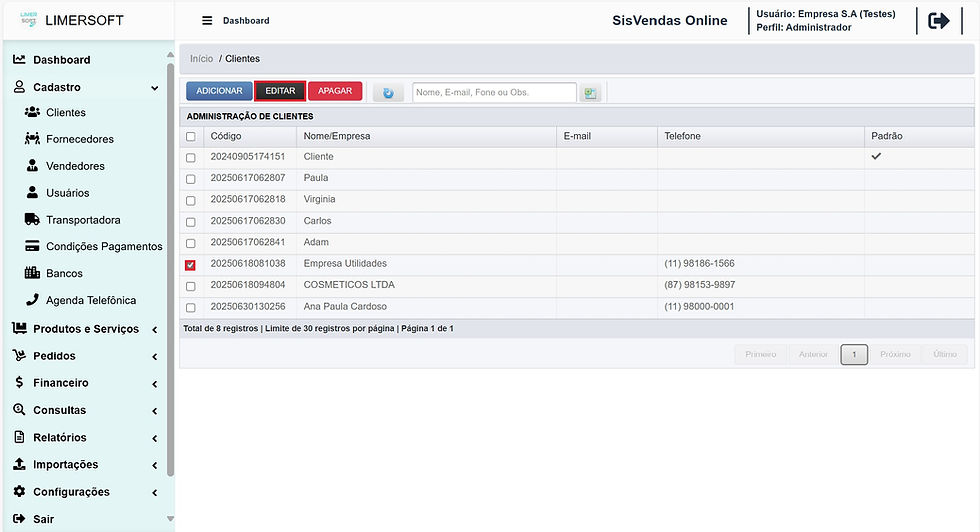Check the box for row Carlos

pos(191,222)
